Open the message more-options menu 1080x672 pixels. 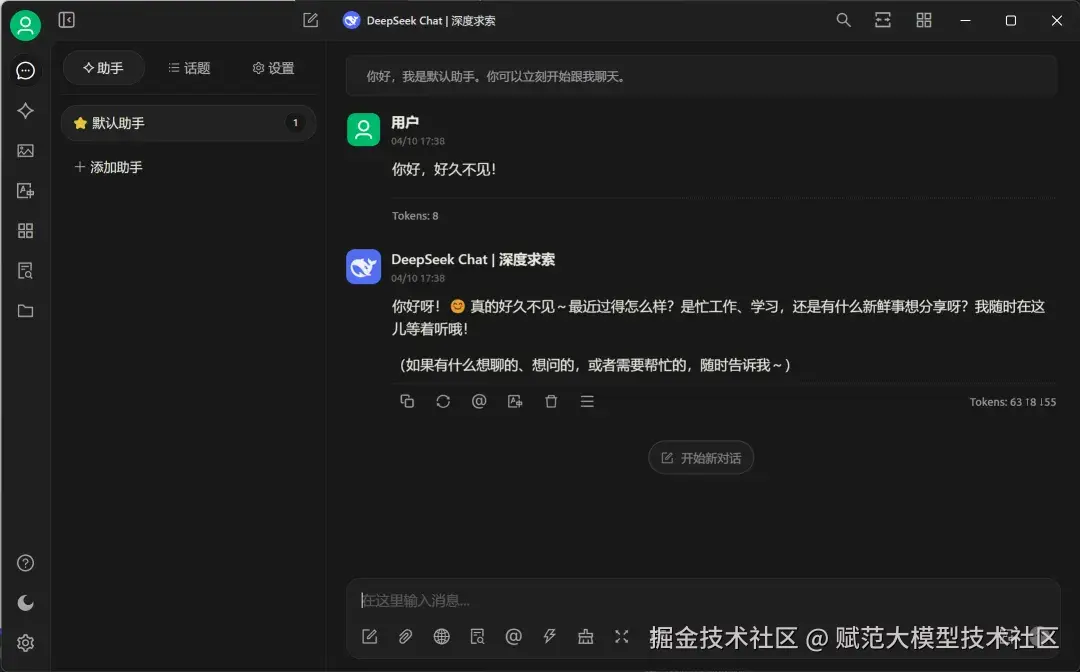587,401
